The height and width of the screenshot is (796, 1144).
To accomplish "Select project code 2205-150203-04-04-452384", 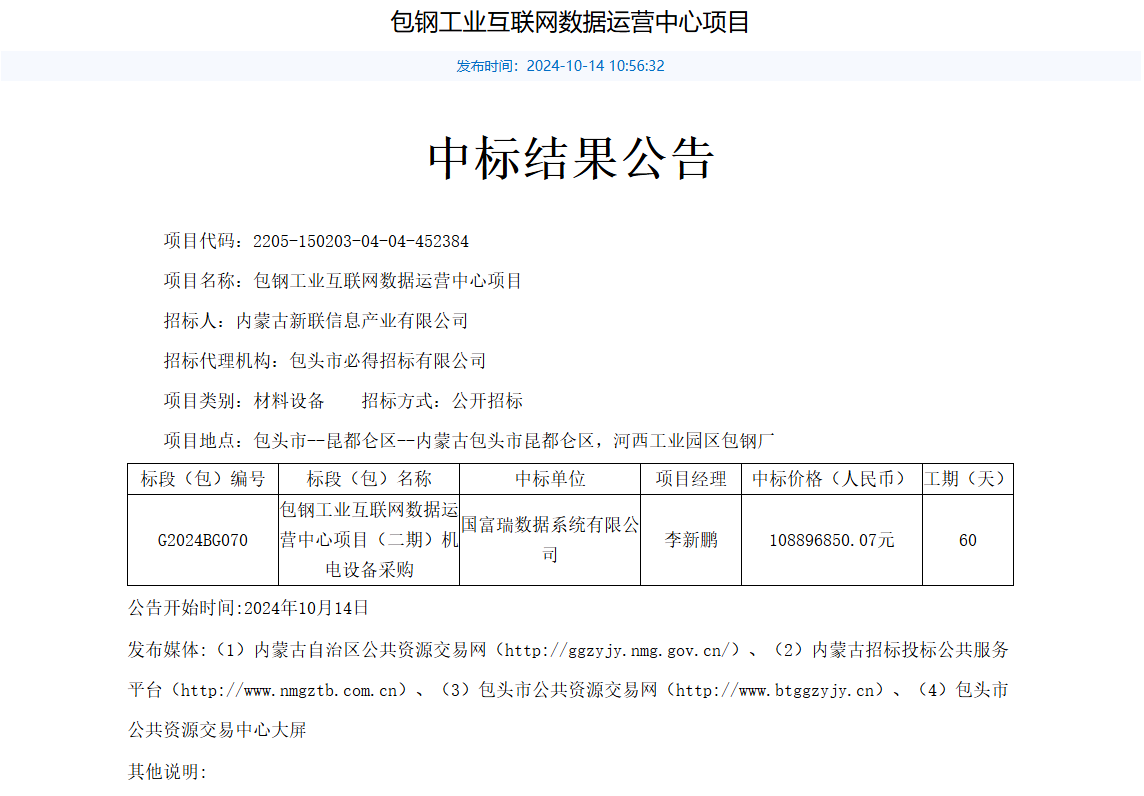I will (x=360, y=241).
